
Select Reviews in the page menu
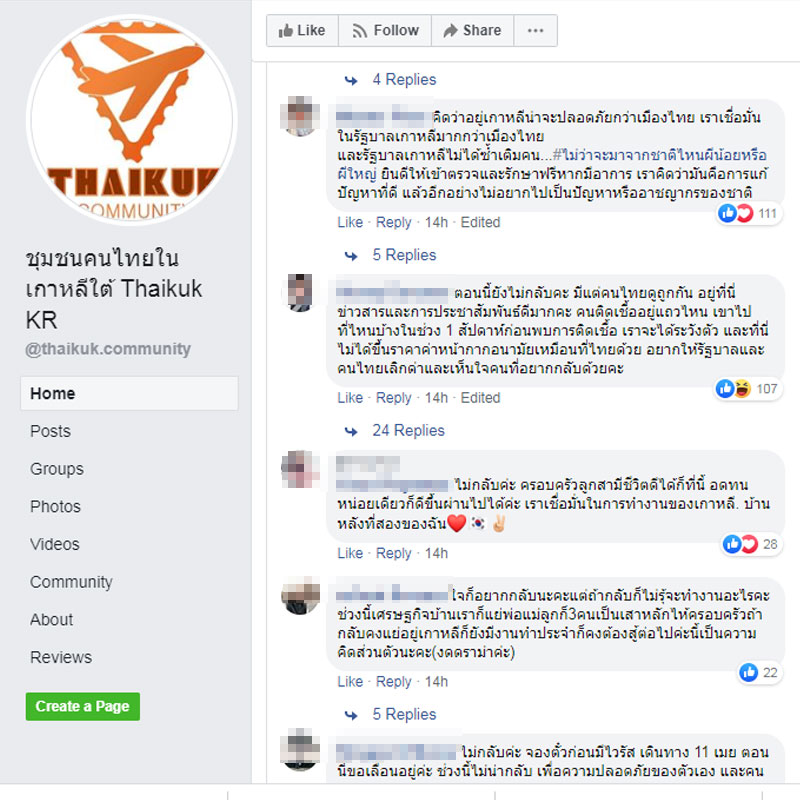pyautogui.click(x=61, y=657)
